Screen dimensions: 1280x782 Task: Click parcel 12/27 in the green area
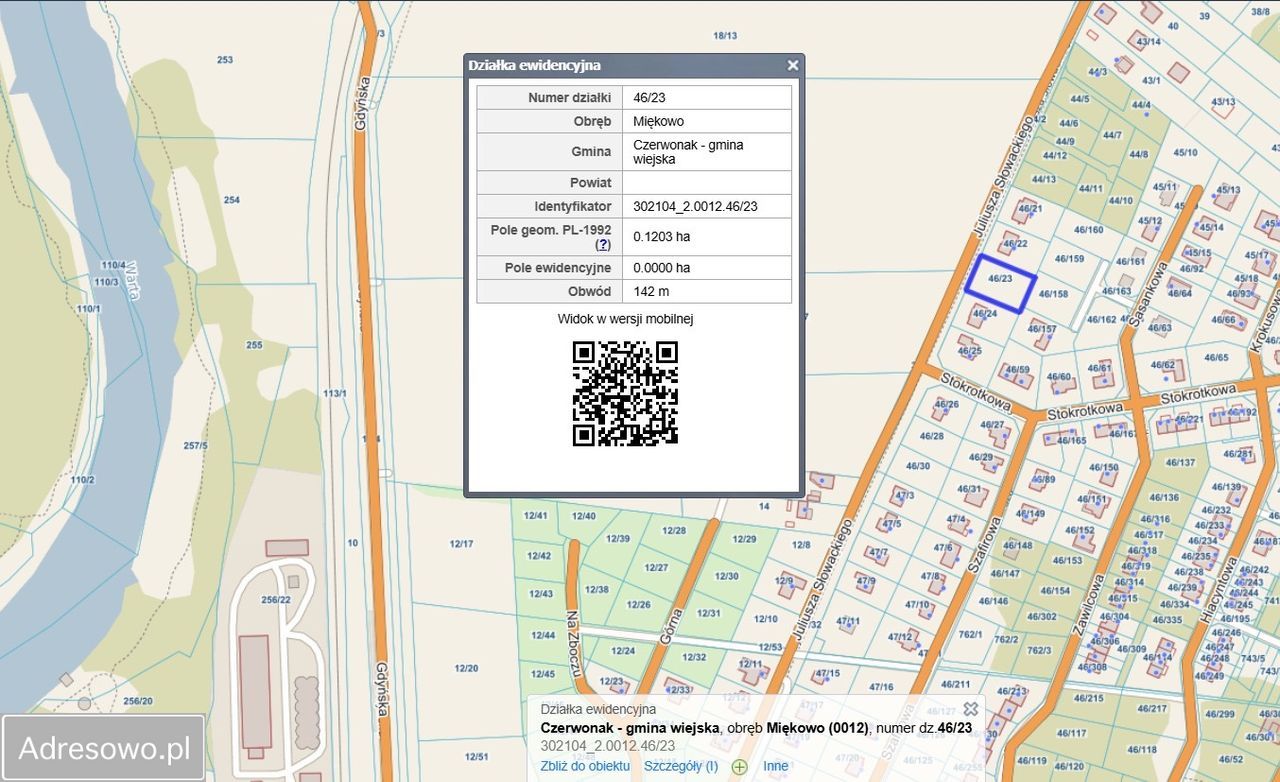tap(656, 567)
